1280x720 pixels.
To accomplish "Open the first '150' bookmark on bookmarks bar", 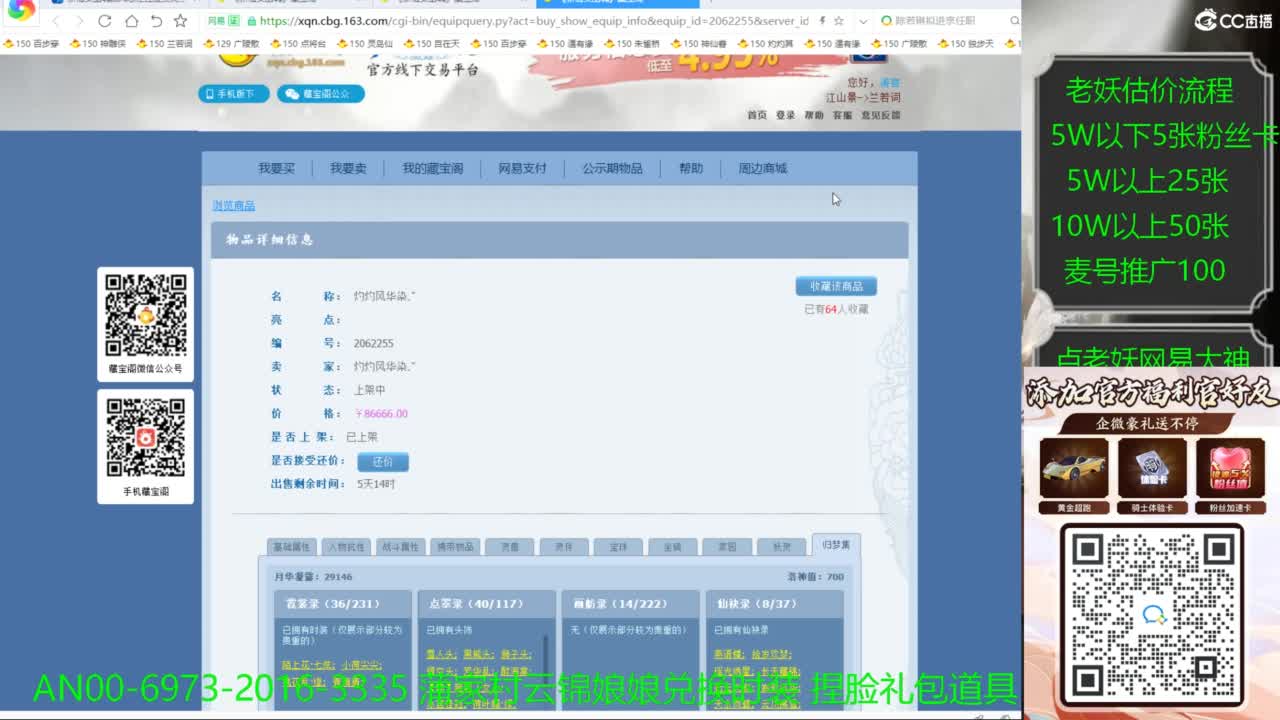I will [32, 44].
